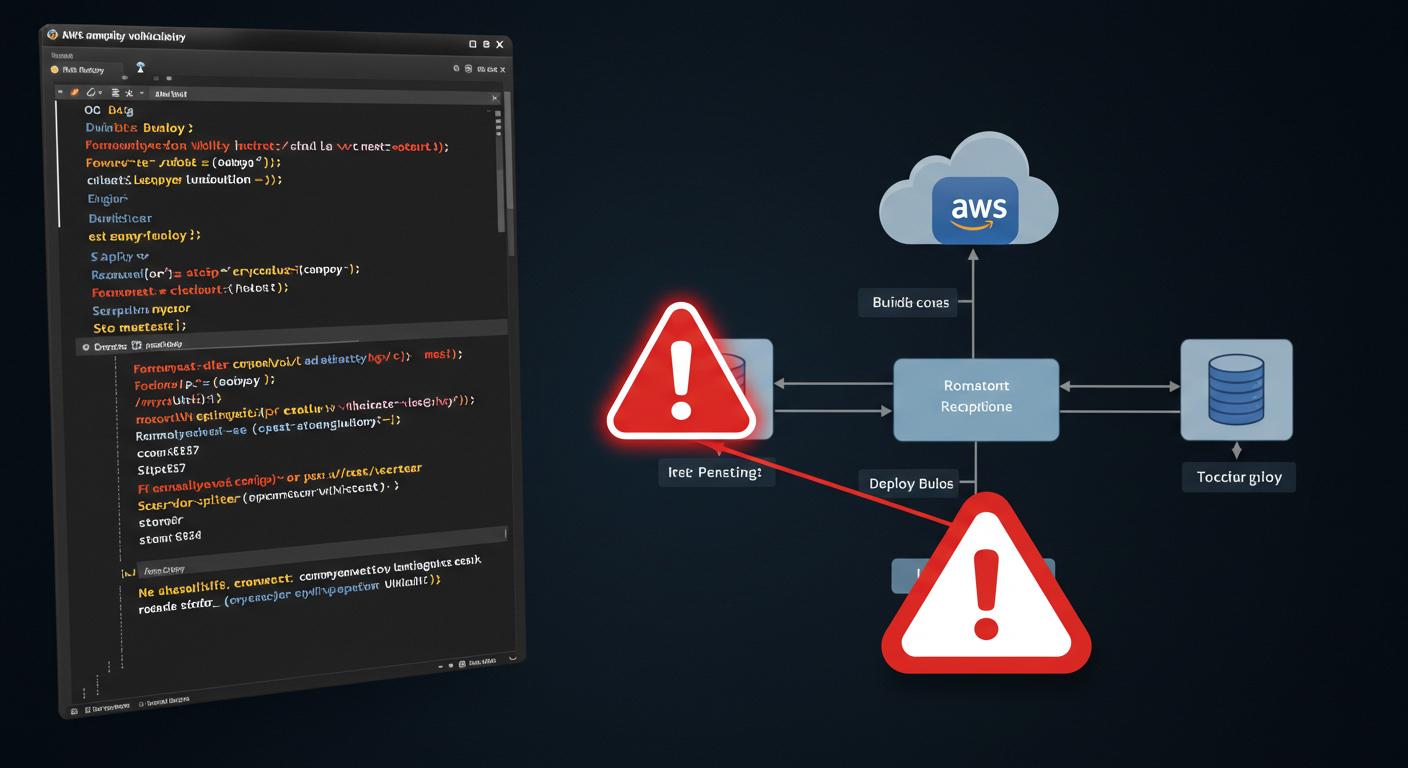The height and width of the screenshot is (768, 1408).
Task: Open the droplet tool dropdown arrow
Action: [100, 92]
